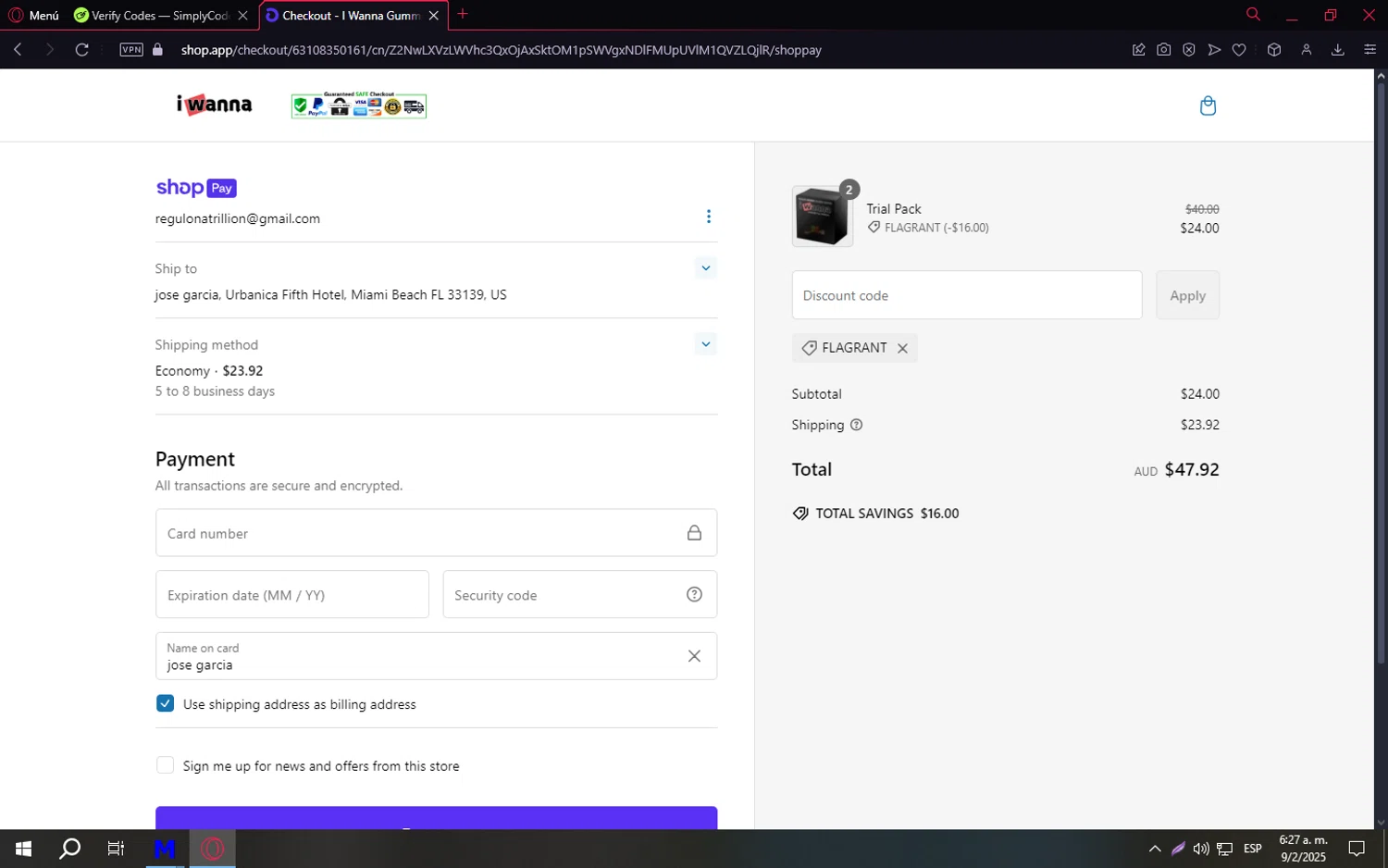The width and height of the screenshot is (1388, 868).
Task: Open the browser downloads icon
Action: 1338,50
